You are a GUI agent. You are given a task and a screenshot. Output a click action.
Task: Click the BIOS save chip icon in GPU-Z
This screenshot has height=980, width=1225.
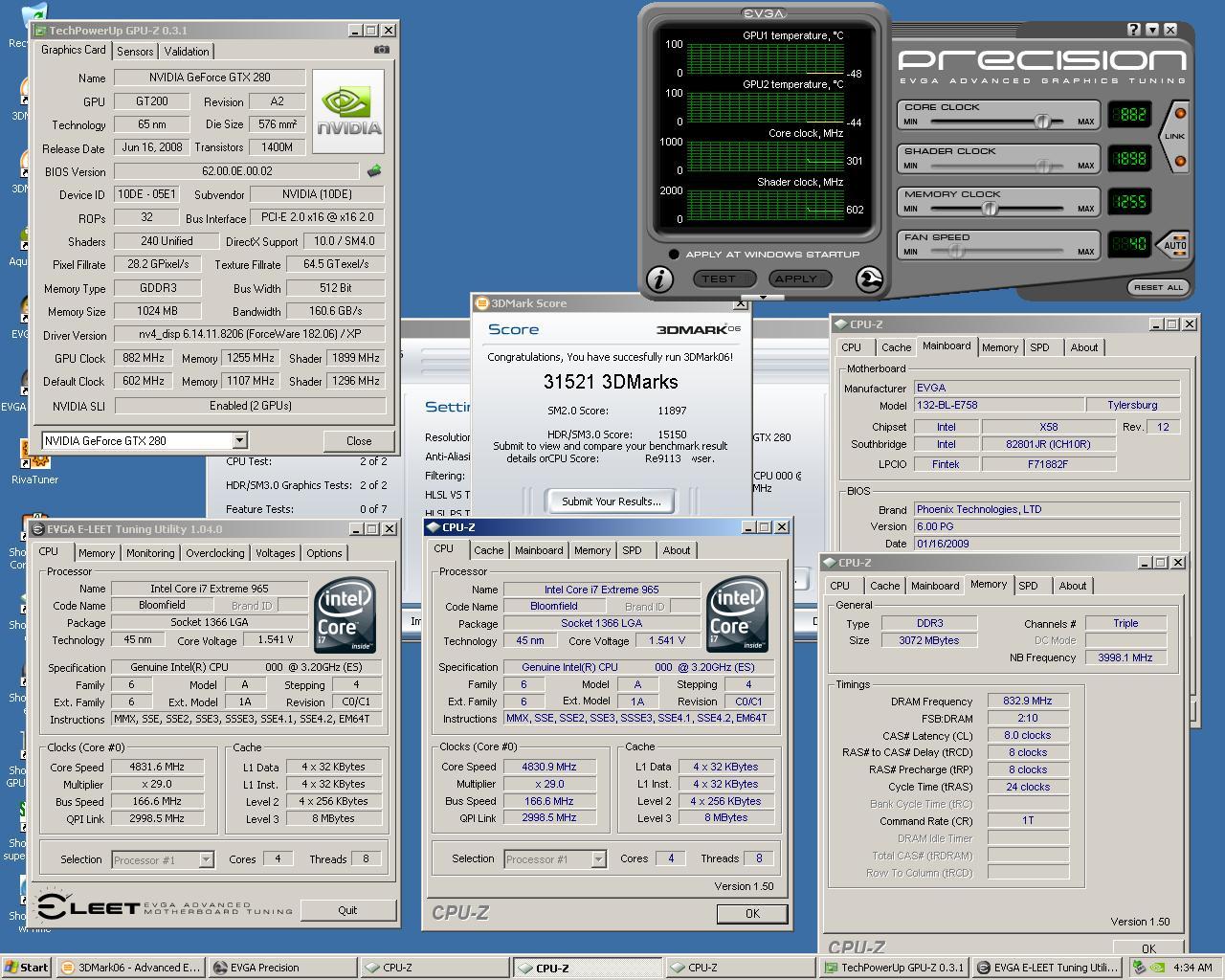coord(373,171)
